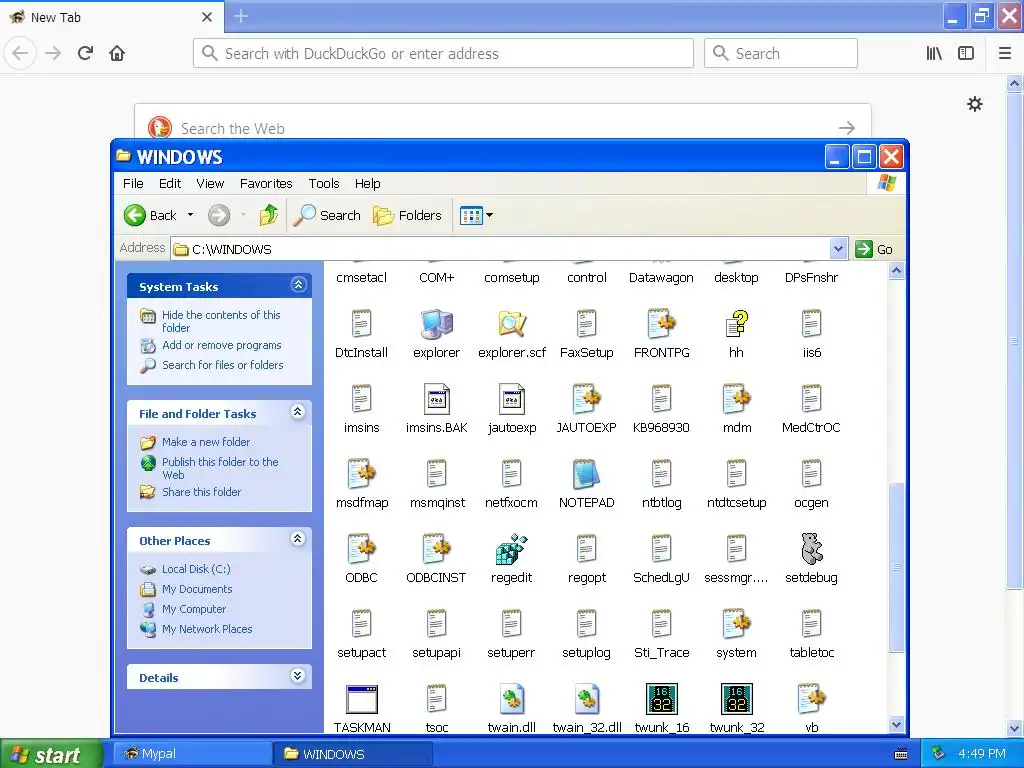1024x768 pixels.
Task: Open Mypal hamburger menu
Action: [x=1004, y=53]
